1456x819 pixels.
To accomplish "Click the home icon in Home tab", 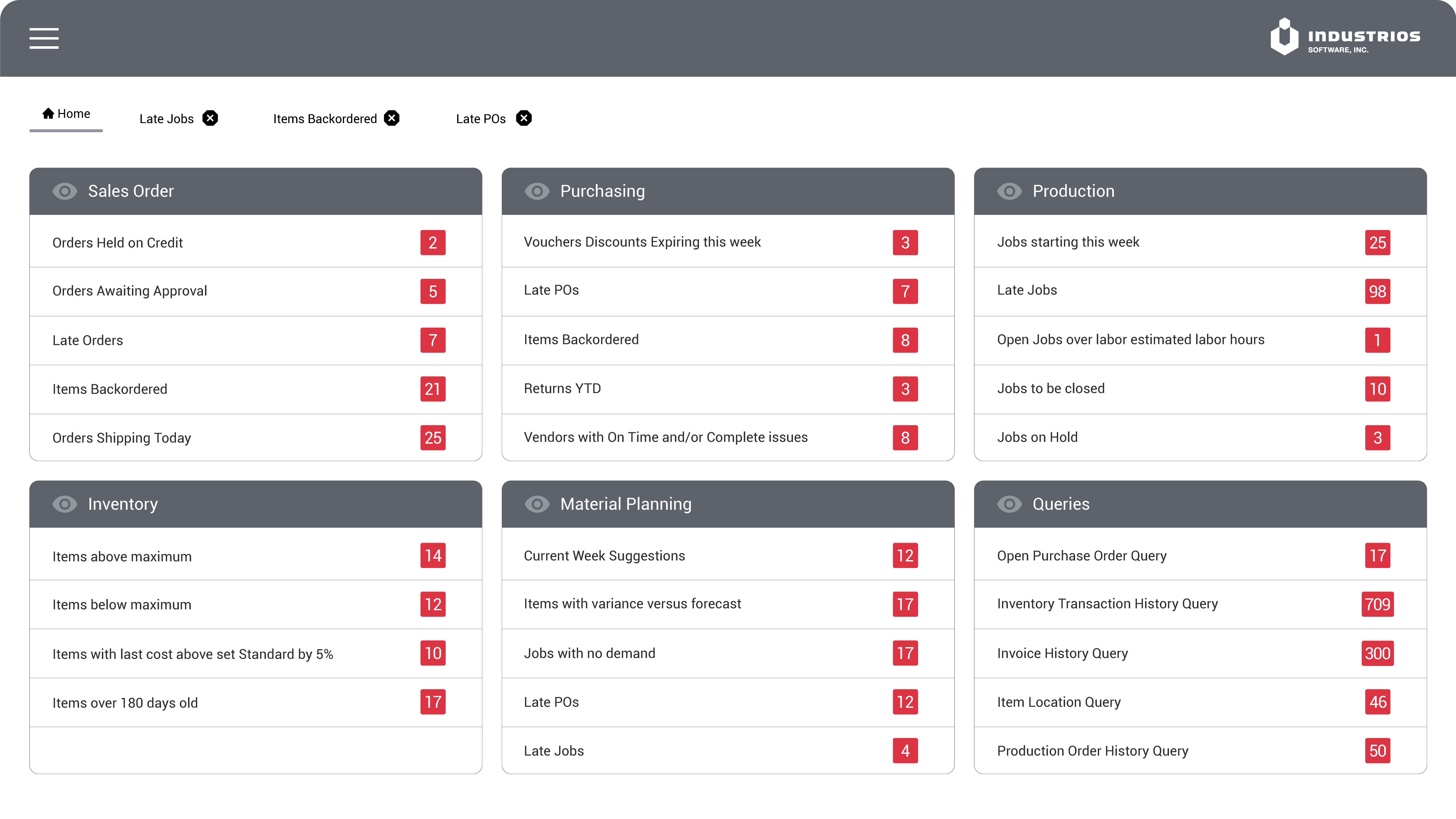I will coord(49,113).
